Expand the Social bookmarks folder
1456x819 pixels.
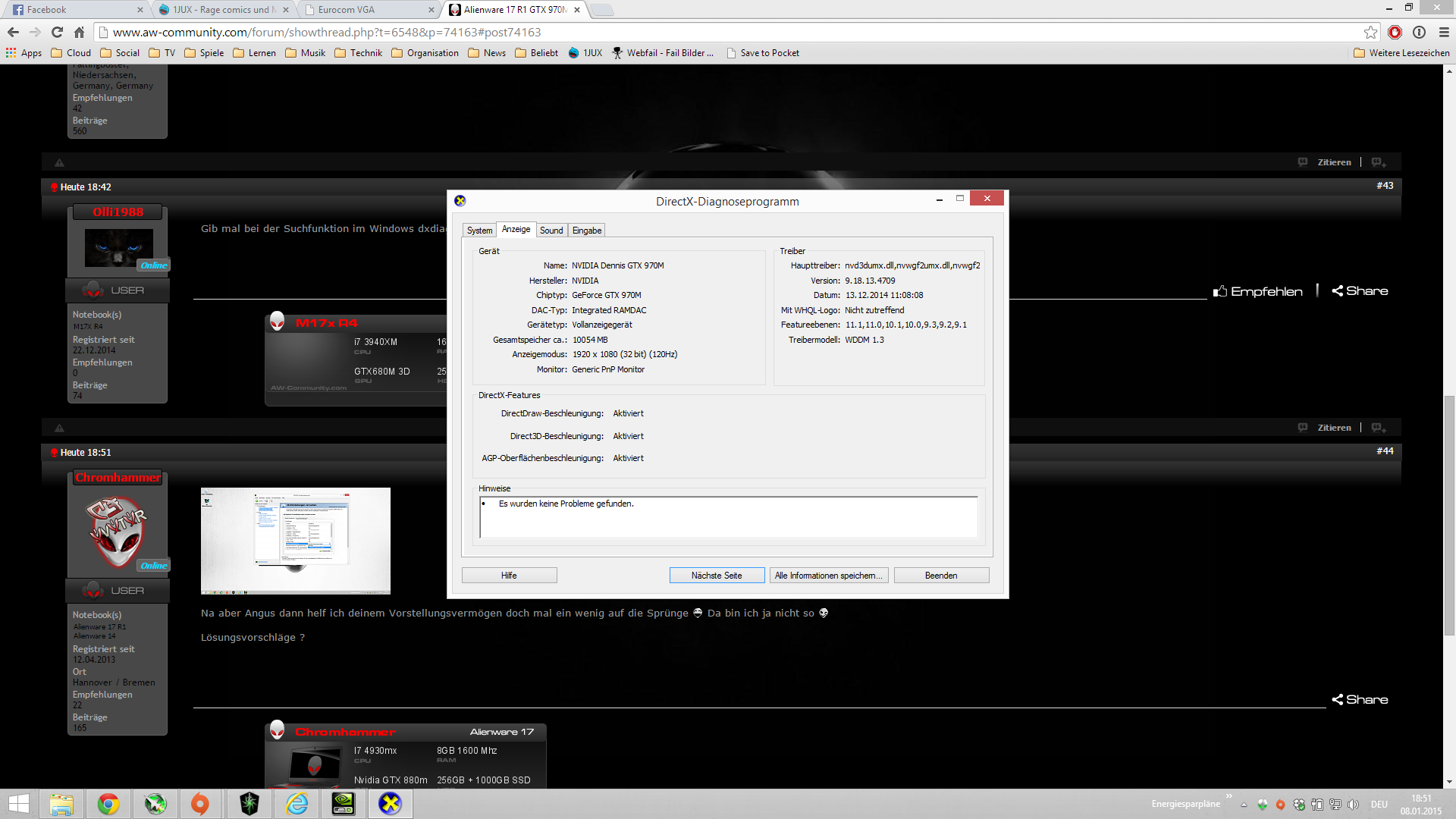tap(120, 53)
